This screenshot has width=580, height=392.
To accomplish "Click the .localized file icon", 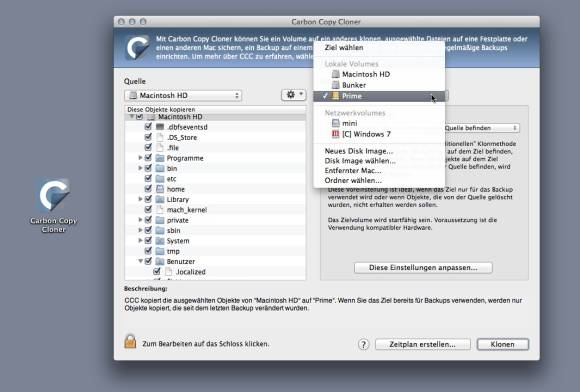I will 169,272.
